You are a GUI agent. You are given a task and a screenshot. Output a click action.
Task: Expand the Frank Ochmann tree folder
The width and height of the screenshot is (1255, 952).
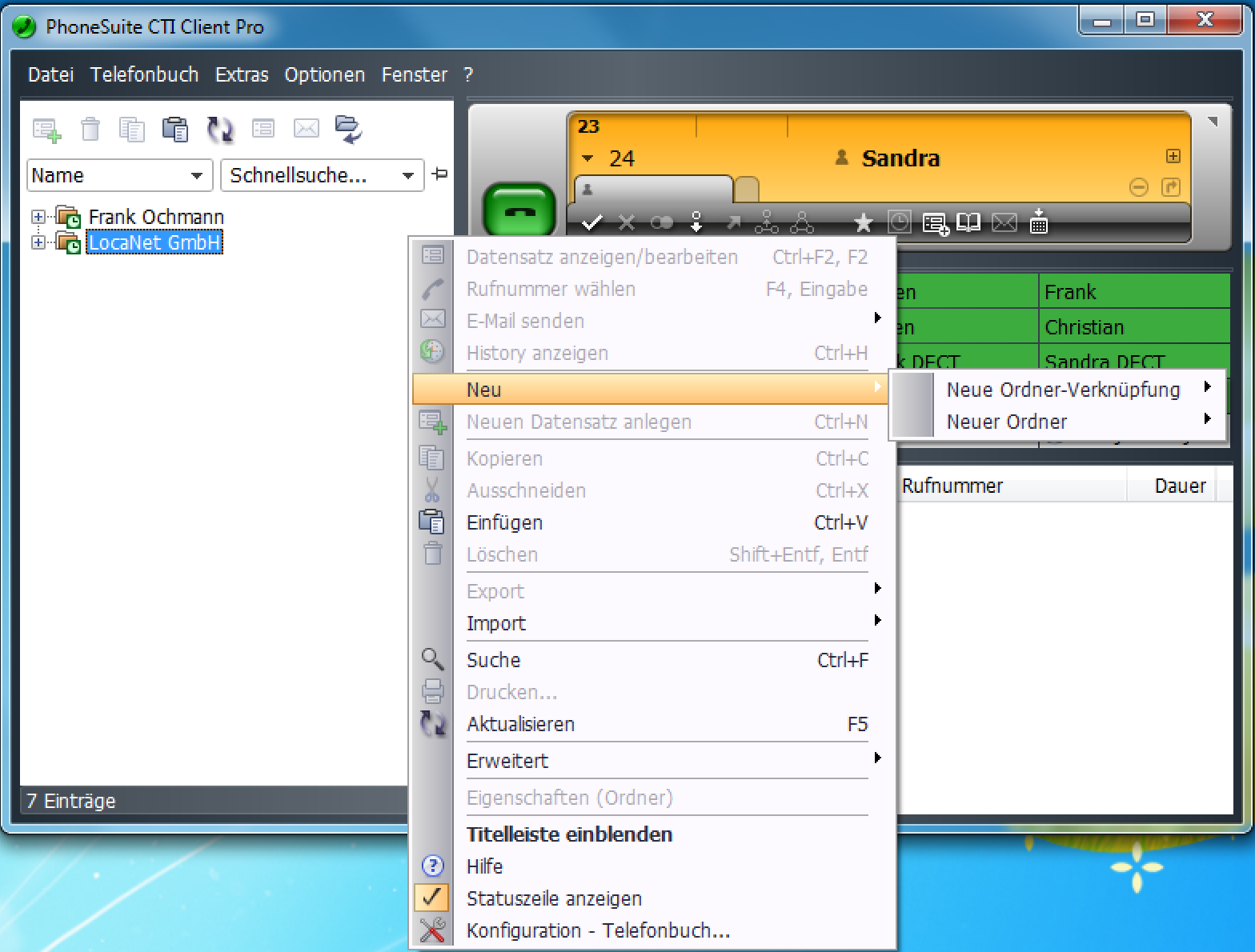point(38,217)
